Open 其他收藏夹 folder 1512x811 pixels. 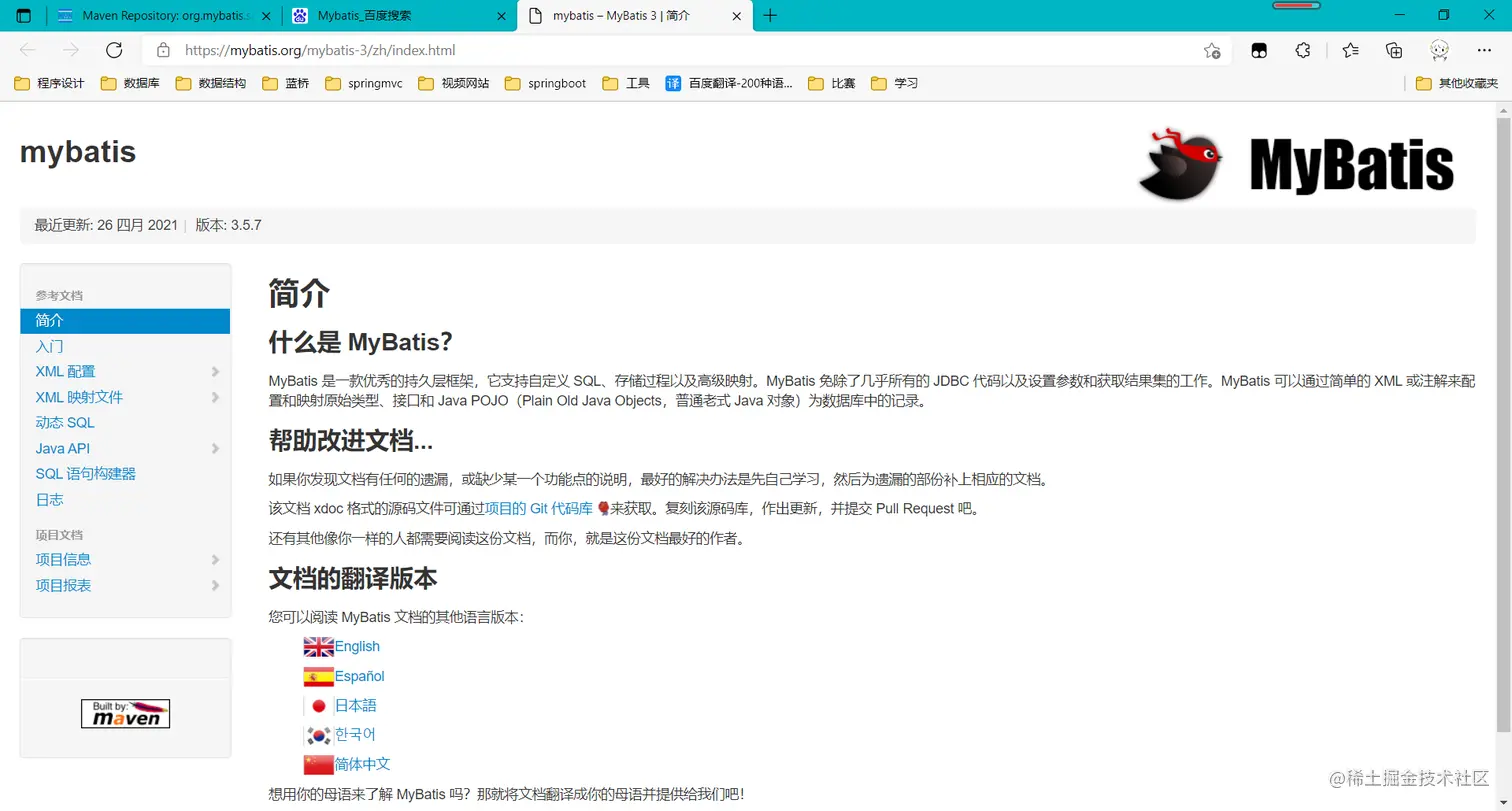(1457, 83)
